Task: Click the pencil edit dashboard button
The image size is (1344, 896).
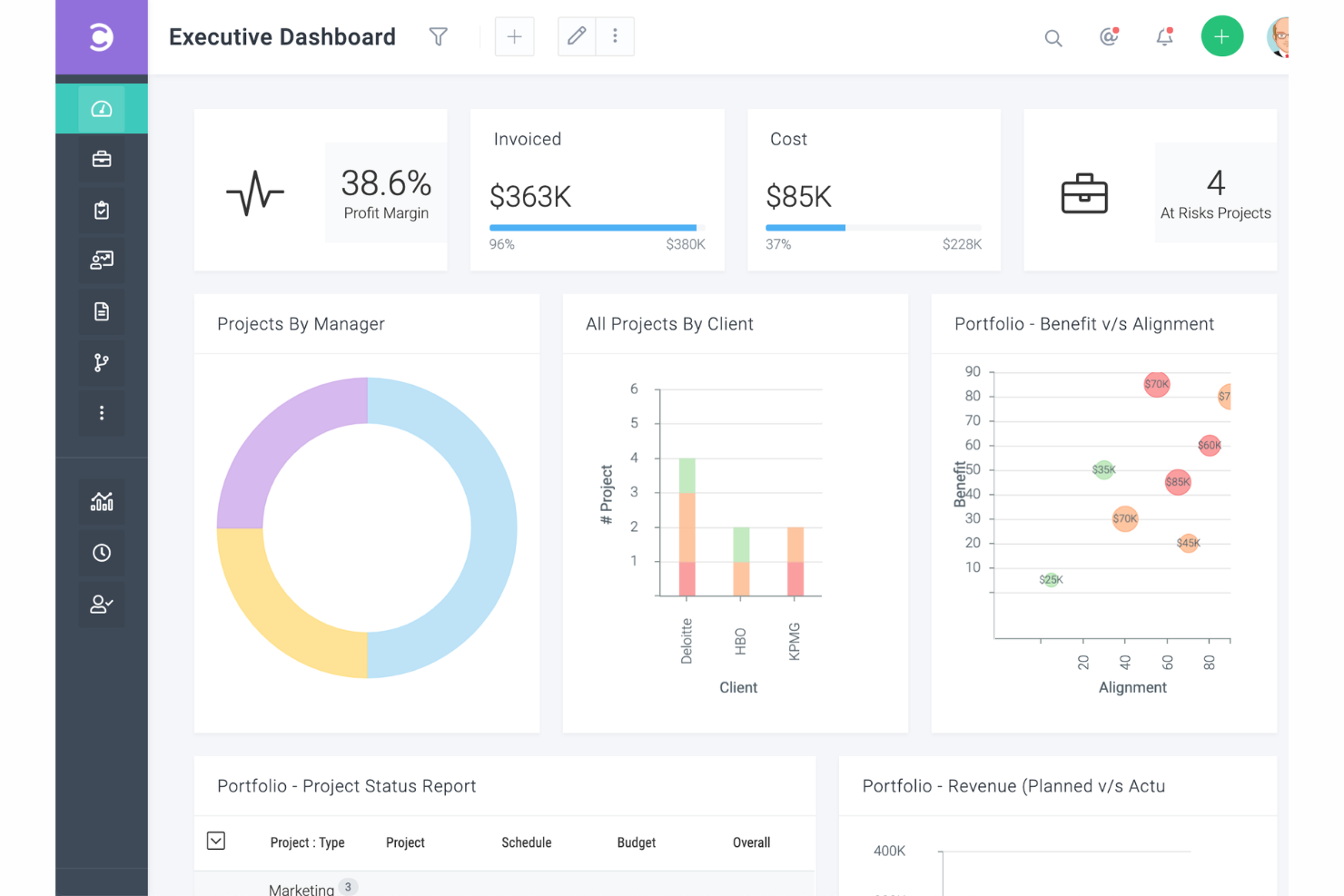Action: [x=577, y=36]
